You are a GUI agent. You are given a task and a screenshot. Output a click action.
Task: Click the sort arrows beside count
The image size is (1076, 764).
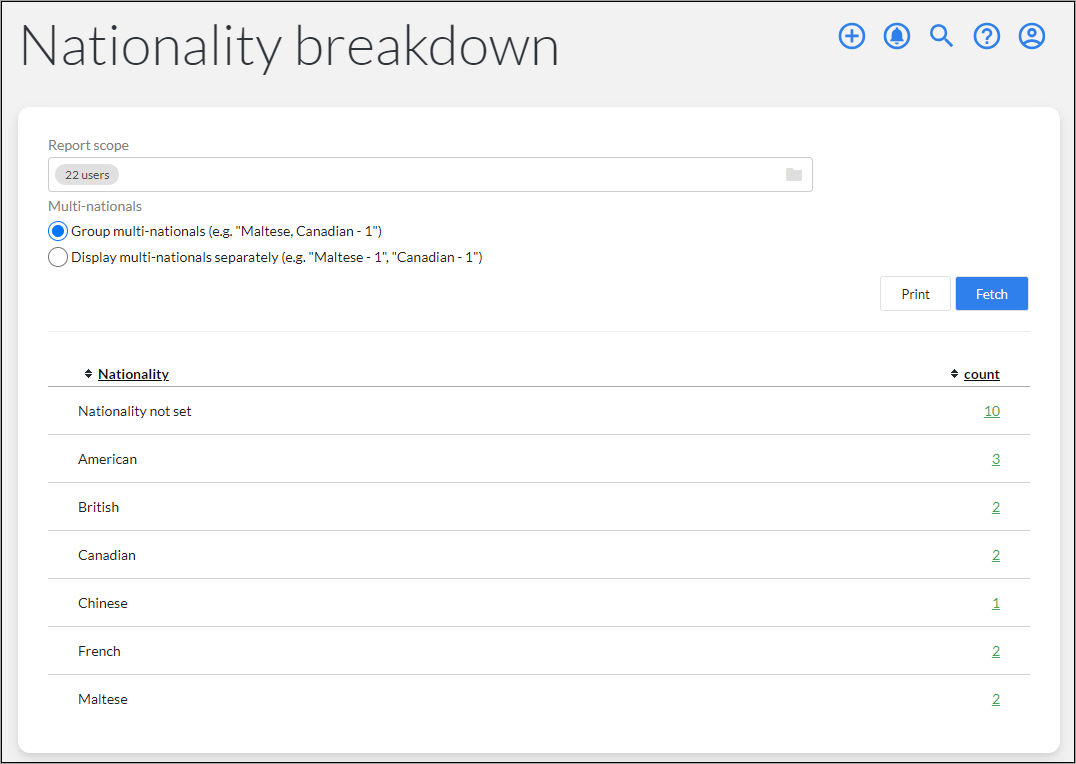coord(955,374)
